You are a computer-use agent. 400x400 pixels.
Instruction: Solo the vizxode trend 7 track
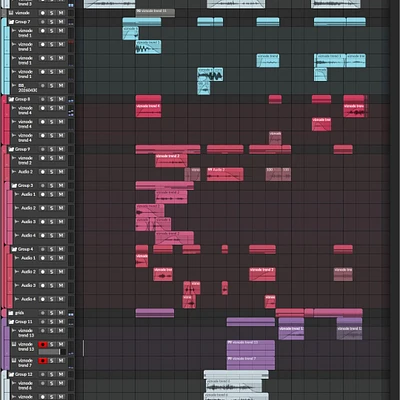coord(52,361)
